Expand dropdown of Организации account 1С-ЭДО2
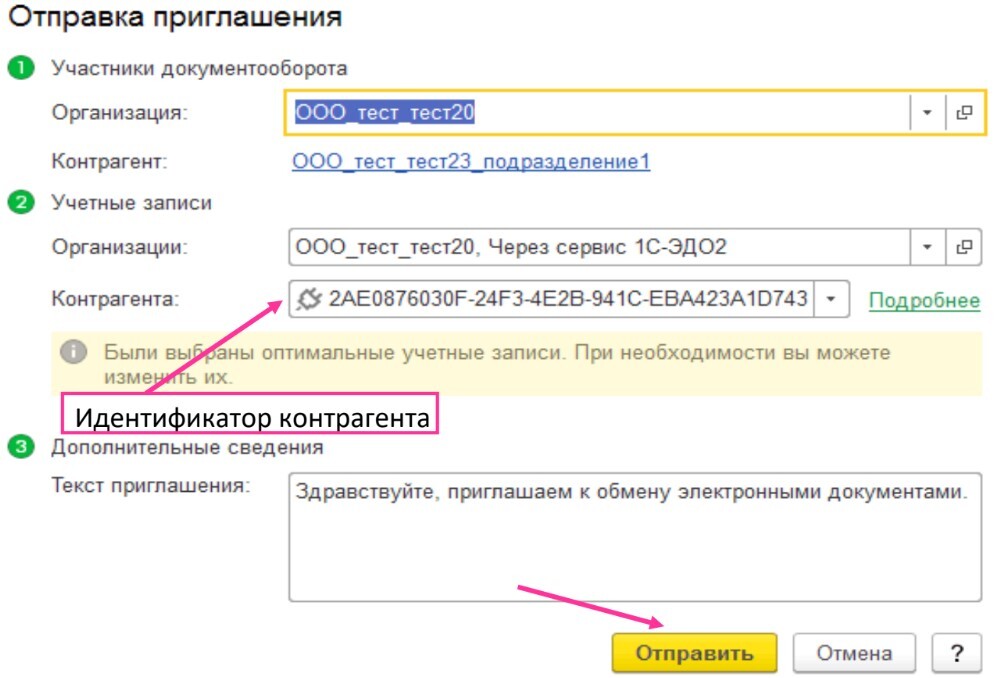Viewport: 995px width, 678px height. point(927,246)
